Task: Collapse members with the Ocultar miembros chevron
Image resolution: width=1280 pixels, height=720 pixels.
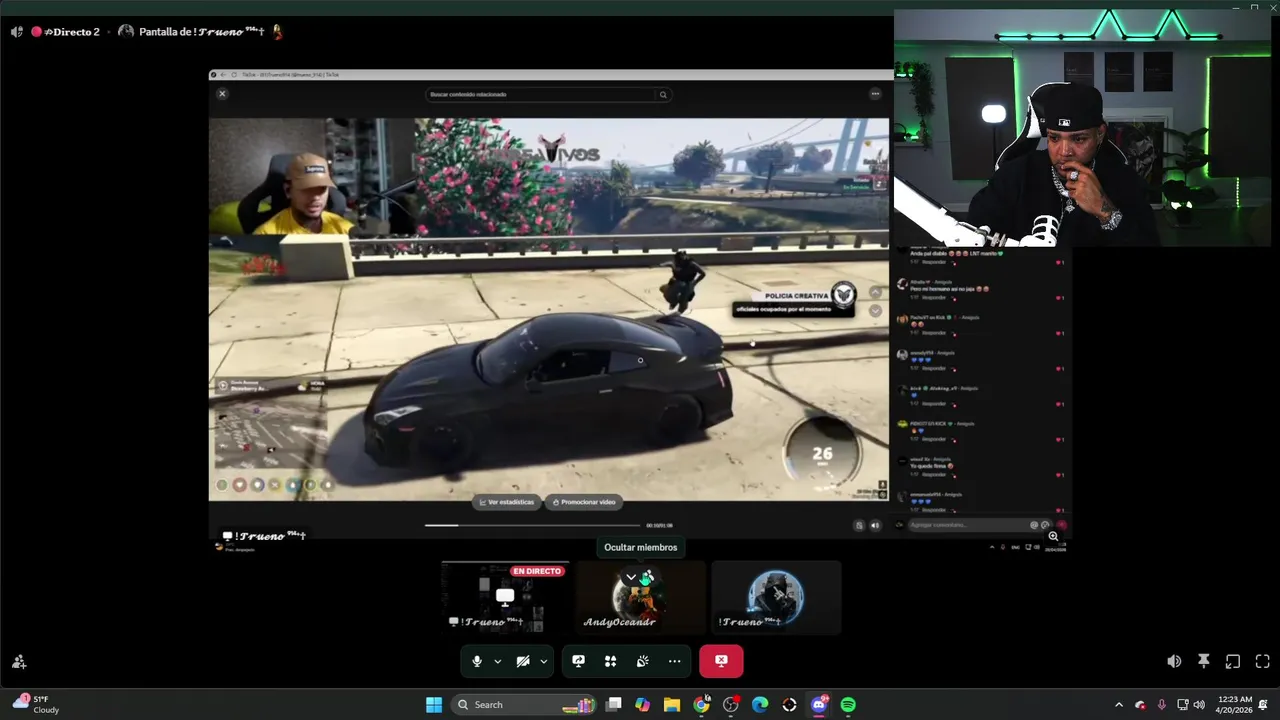Action: click(631, 577)
